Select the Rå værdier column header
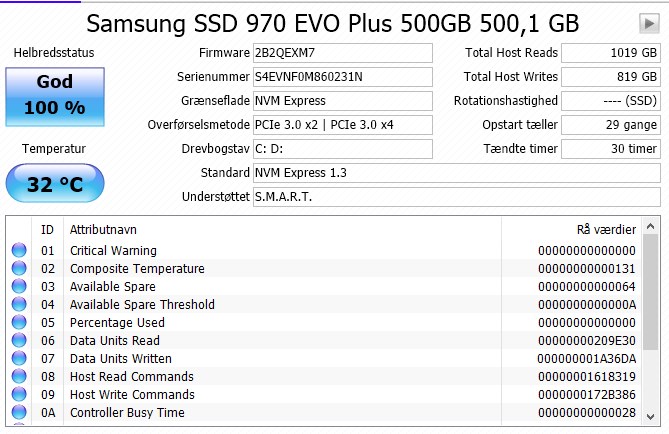 pyautogui.click(x=606, y=230)
